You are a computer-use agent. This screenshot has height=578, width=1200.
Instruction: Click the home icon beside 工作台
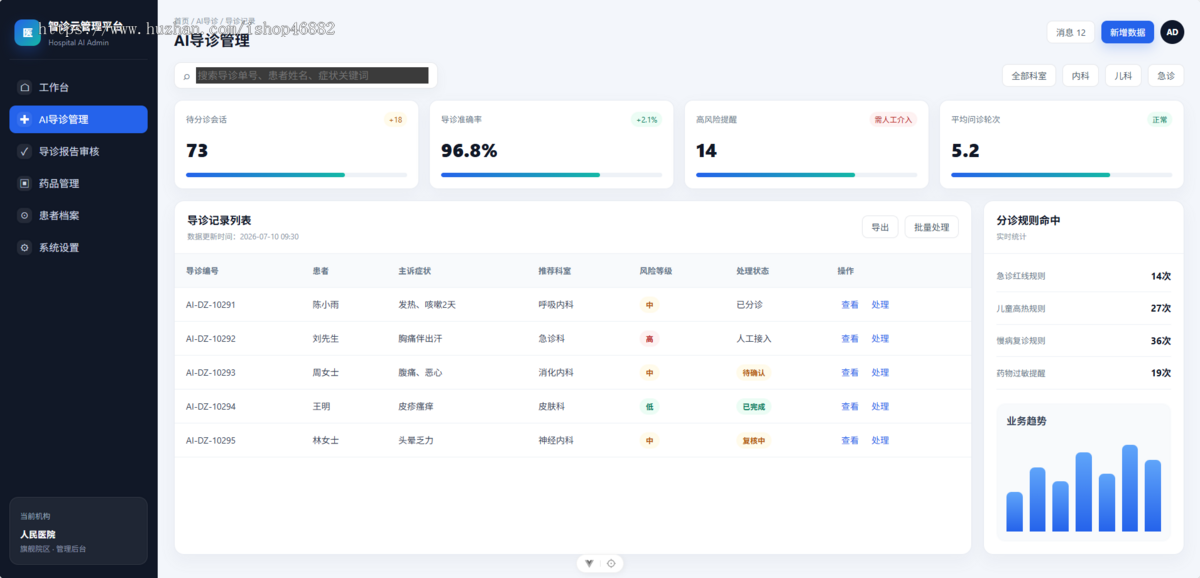(24, 87)
